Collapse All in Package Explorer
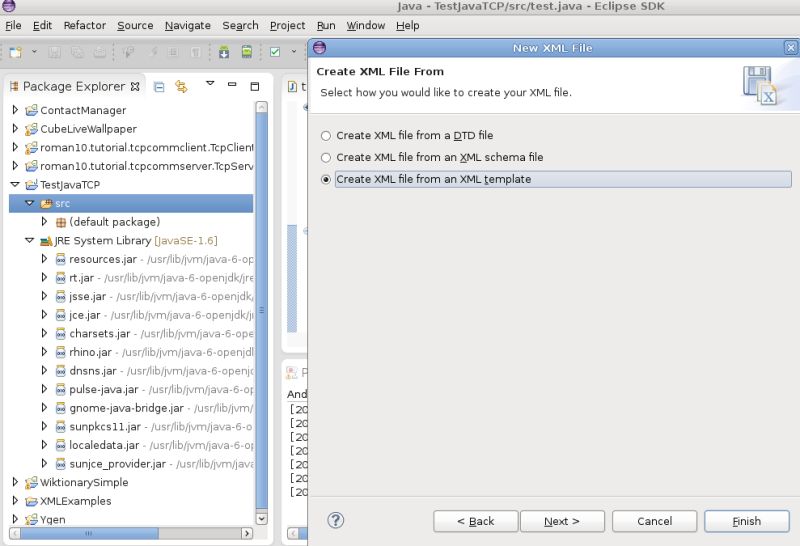800x546 pixels. click(x=159, y=87)
